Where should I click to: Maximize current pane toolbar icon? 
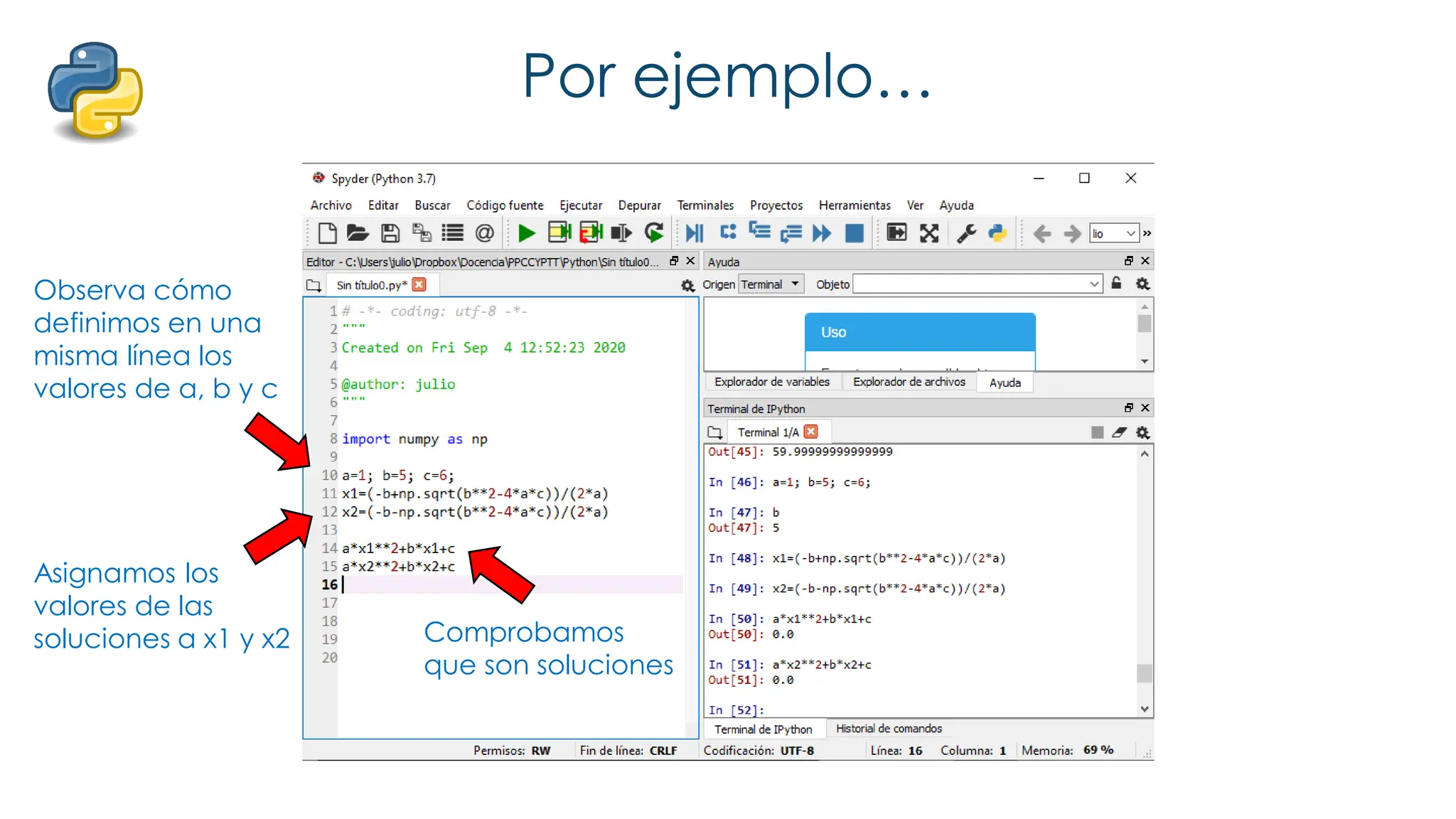pos(897,232)
